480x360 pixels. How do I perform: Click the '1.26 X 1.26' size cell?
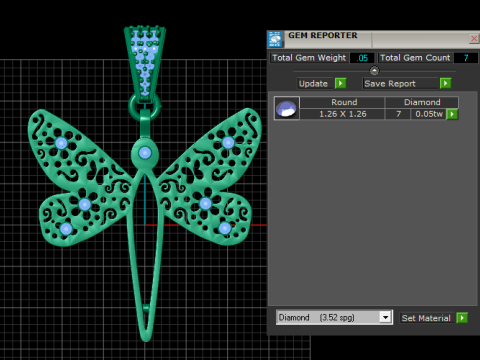coord(342,114)
